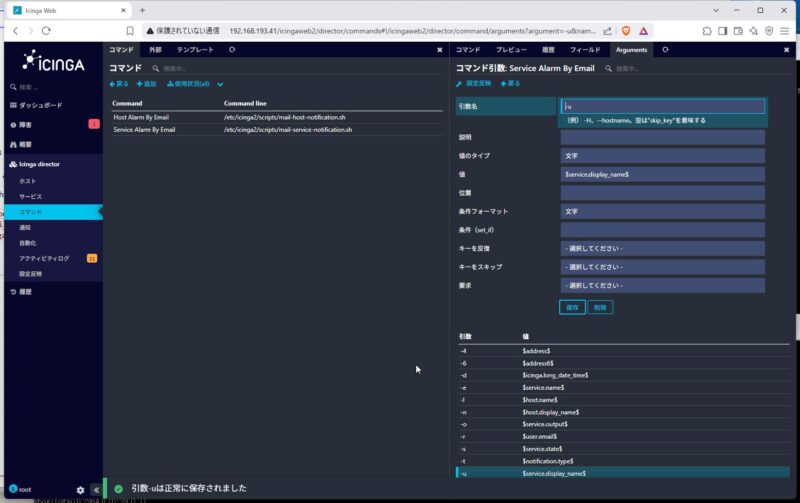Screen dimensions: 800x503
Task: Open the 値のタイプ dropdown
Action: point(663,156)
